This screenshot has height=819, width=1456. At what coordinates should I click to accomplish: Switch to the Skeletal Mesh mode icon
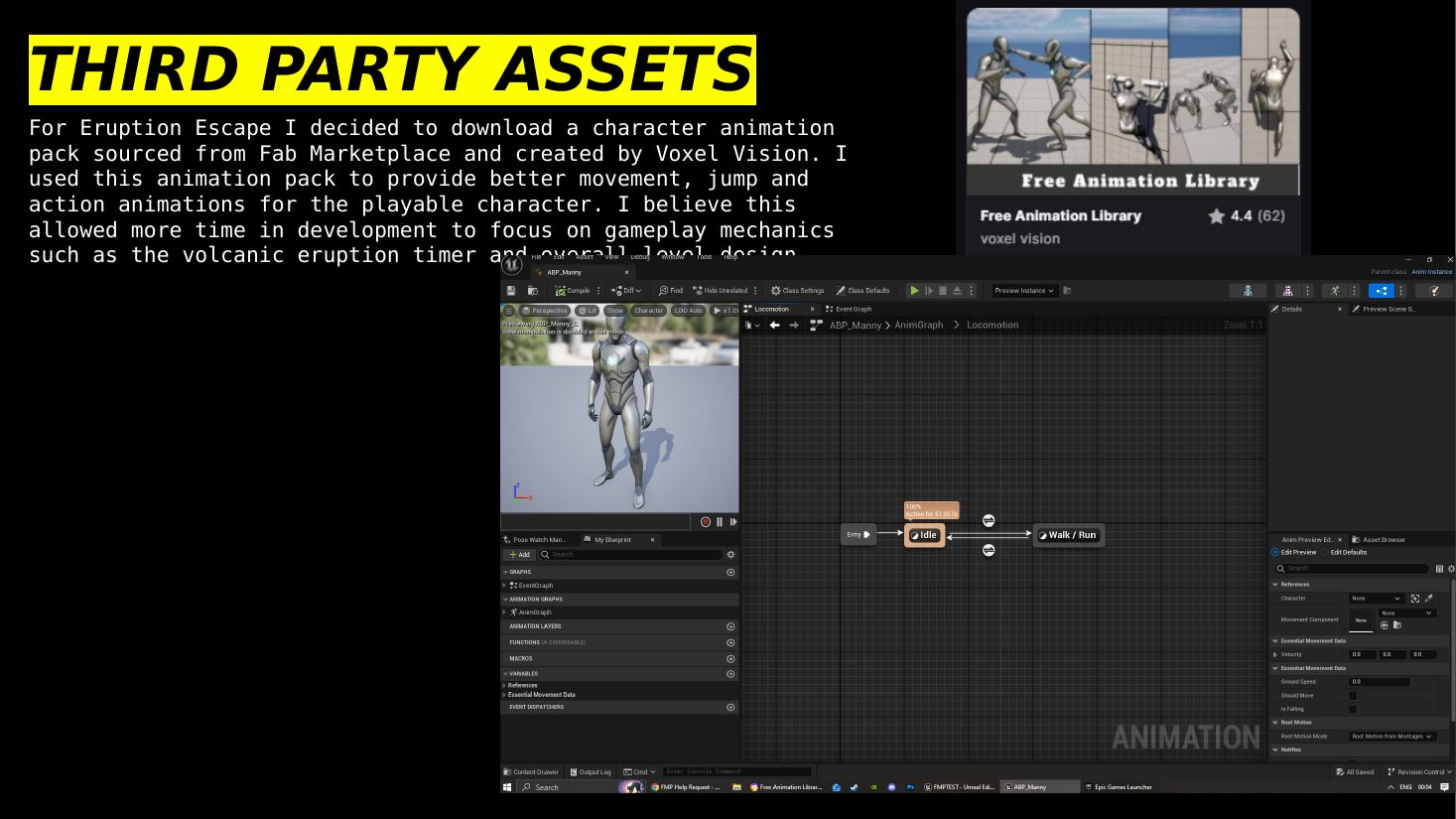point(1287,291)
